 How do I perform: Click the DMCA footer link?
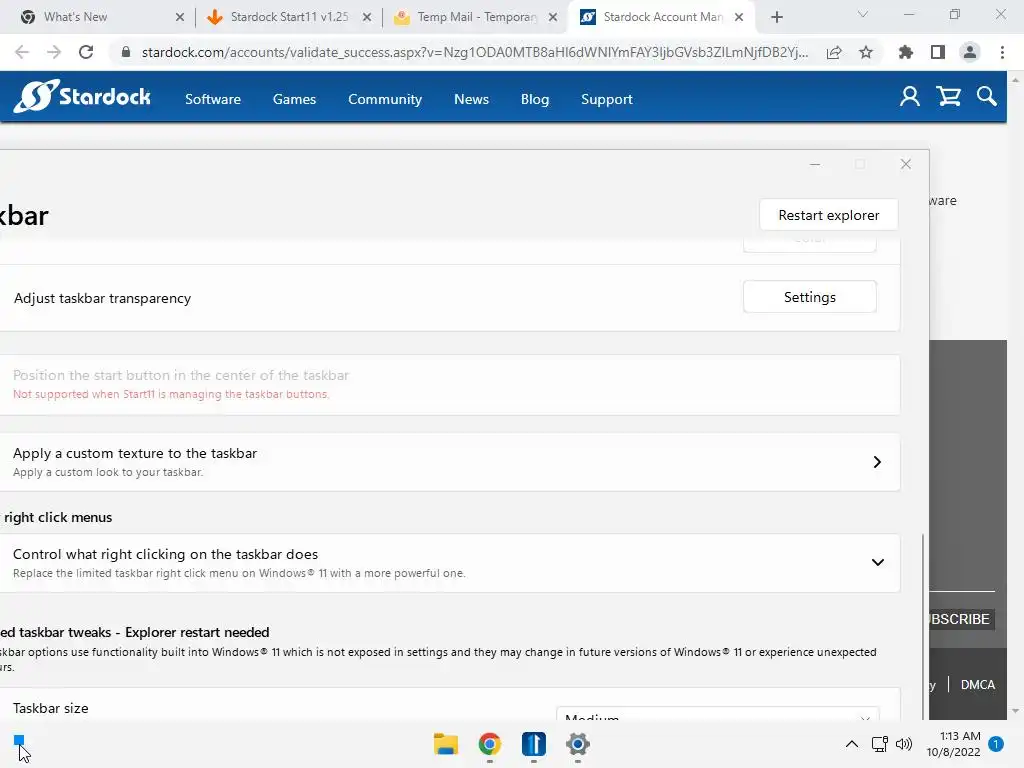pyautogui.click(x=978, y=684)
